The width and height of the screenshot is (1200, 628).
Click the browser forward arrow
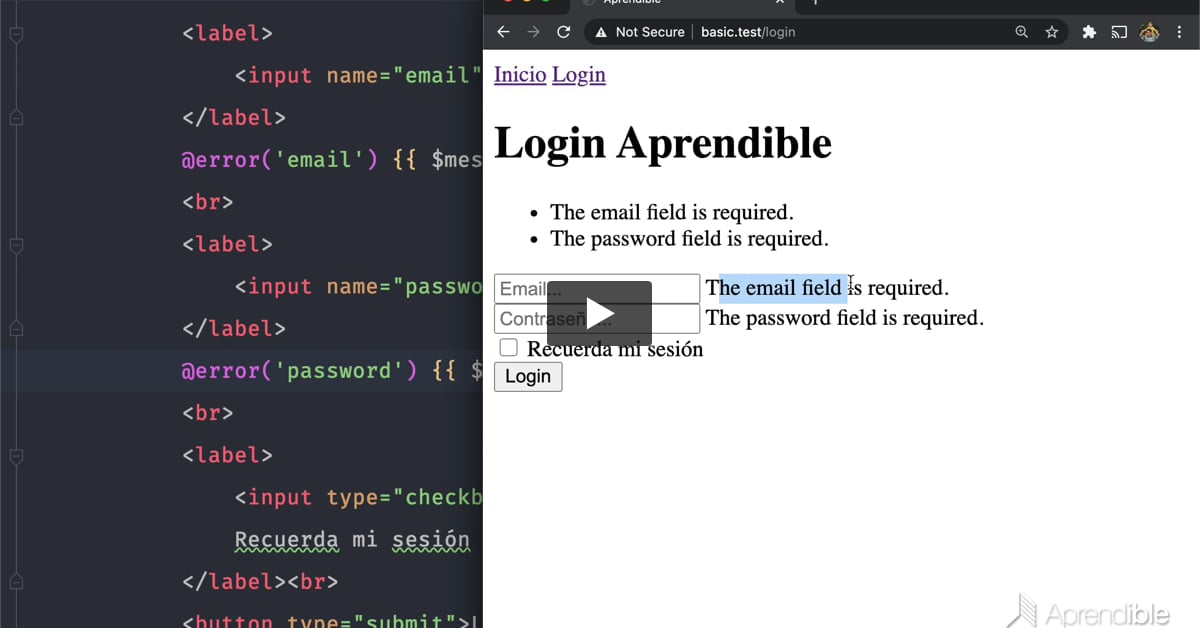pyautogui.click(x=533, y=32)
